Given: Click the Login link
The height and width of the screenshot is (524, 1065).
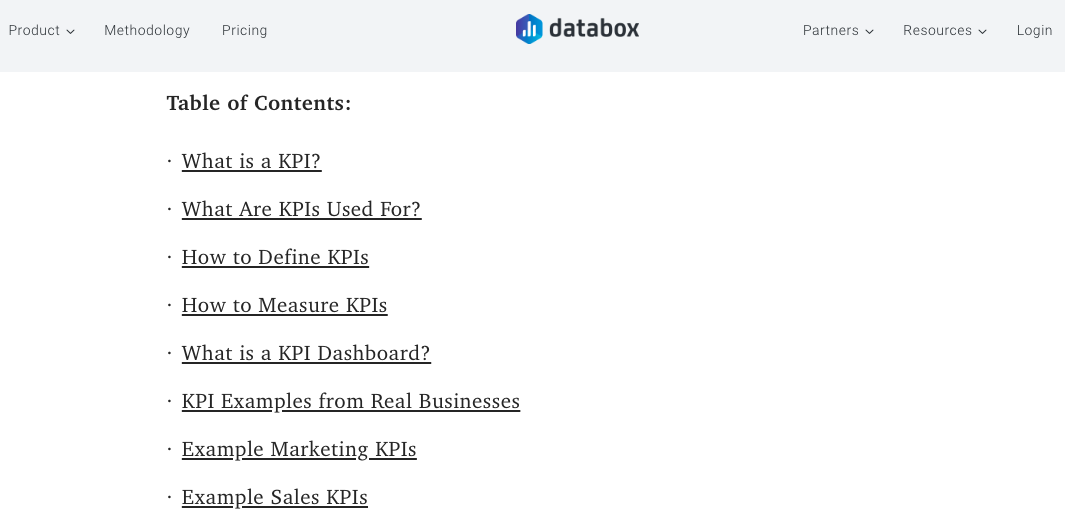Looking at the screenshot, I should coord(1034,31).
